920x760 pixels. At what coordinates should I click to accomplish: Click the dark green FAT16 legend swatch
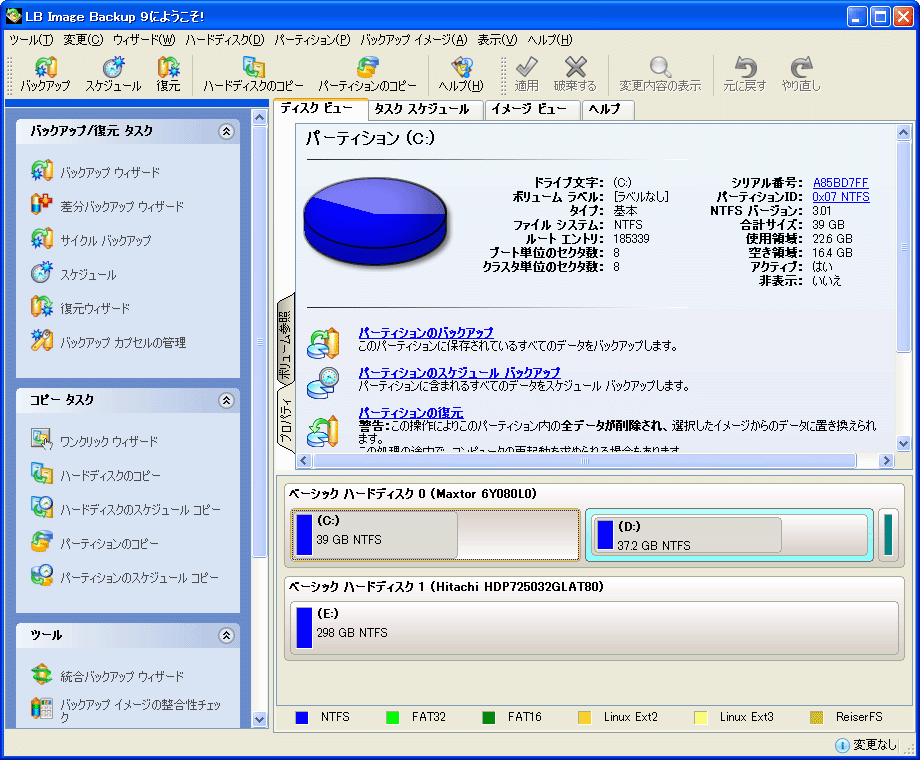click(488, 717)
